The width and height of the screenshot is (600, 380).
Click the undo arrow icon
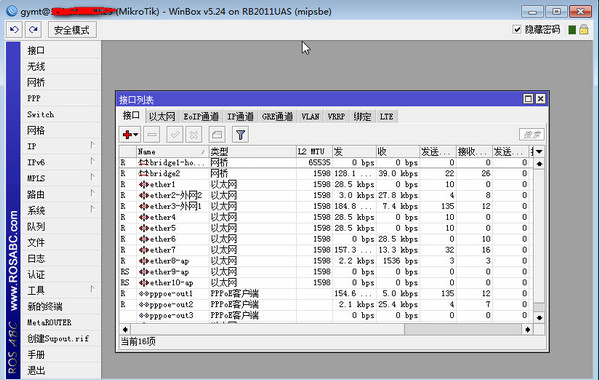14,29
